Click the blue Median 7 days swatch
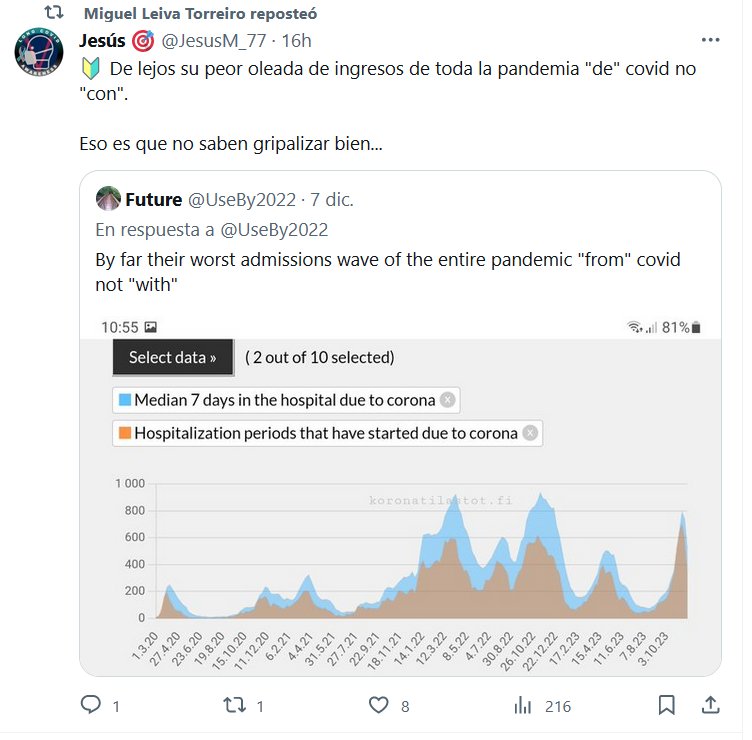Screen dimensions: 752x740 [125, 400]
